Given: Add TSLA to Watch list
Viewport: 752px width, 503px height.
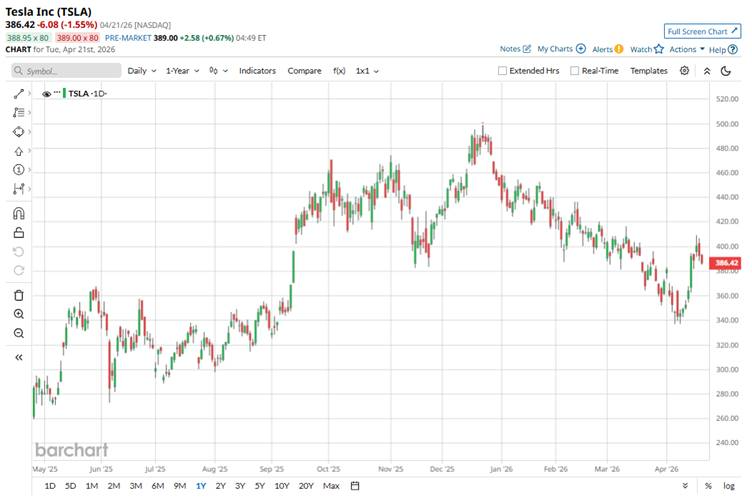Looking at the screenshot, I should point(646,49).
